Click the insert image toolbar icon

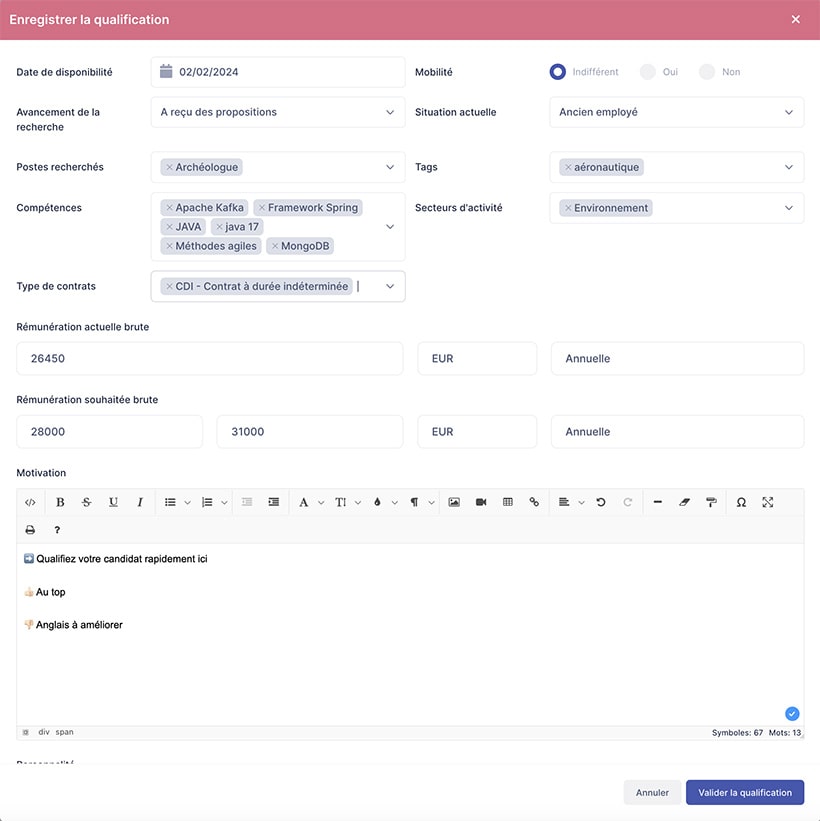coord(454,502)
